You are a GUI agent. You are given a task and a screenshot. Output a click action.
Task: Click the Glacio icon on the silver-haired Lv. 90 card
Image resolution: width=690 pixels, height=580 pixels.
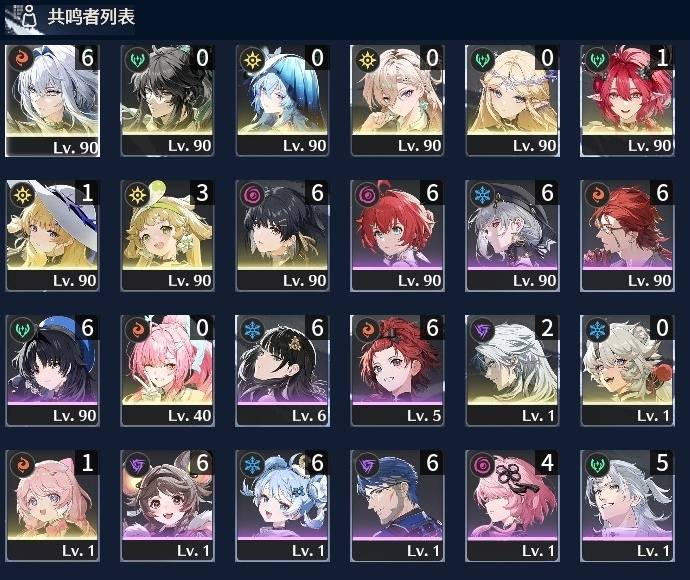(x=482, y=194)
